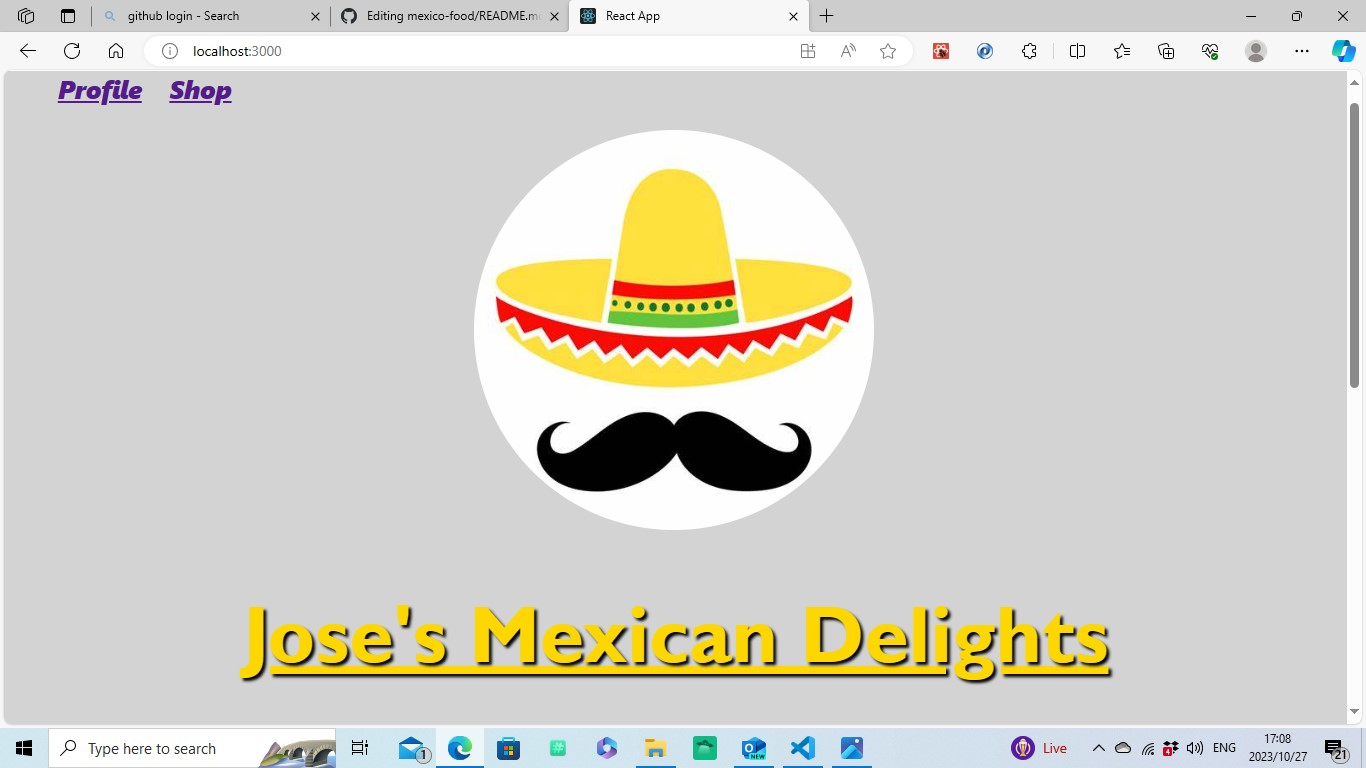
Task: Open File Explorer from the taskbar
Action: (x=655, y=748)
